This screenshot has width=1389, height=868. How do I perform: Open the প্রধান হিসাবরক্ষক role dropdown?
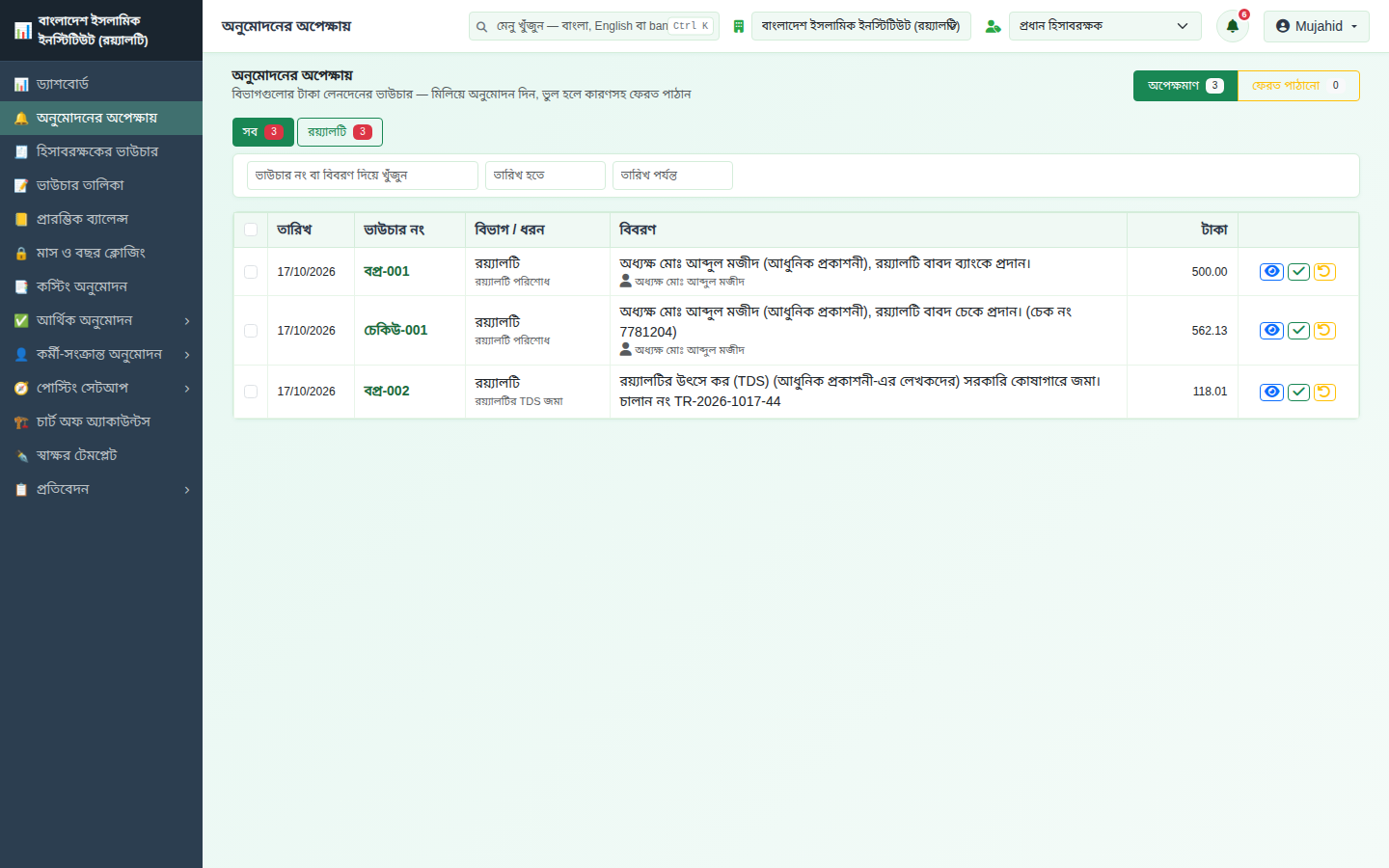pos(1105,26)
